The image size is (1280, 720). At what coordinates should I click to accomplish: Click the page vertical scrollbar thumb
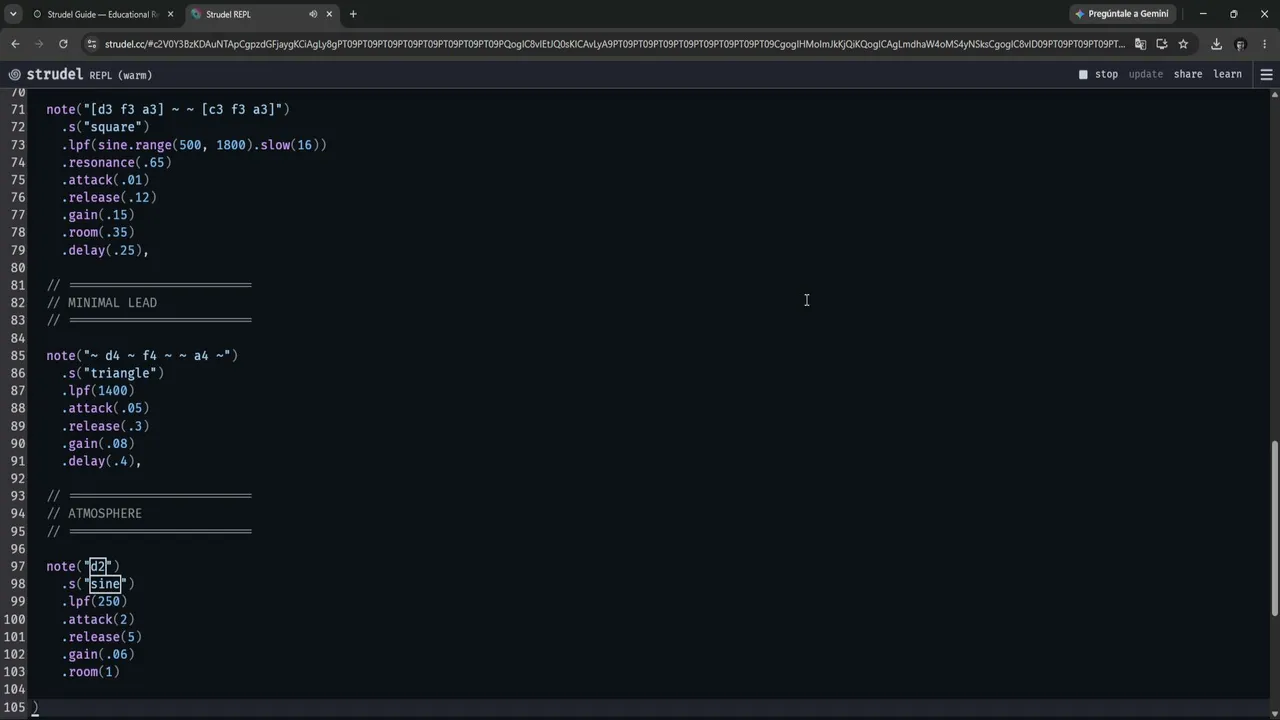pos(1274,528)
